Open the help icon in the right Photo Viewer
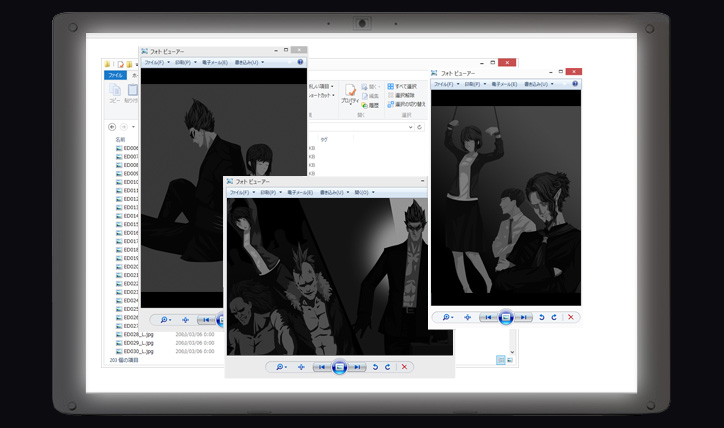The image size is (724, 428). click(575, 84)
